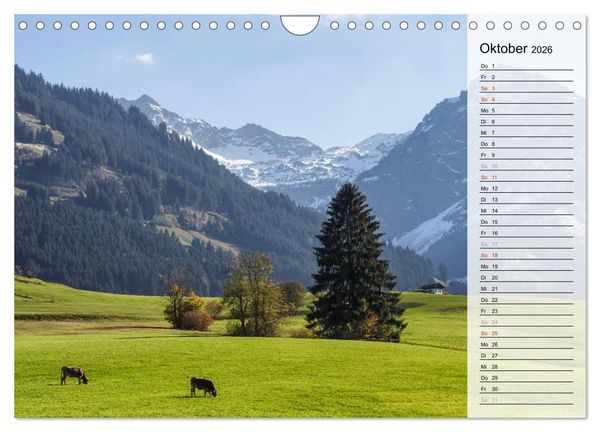The width and height of the screenshot is (600, 432).
Task: Select the "Fr 23" calendar row
Action: point(526,311)
